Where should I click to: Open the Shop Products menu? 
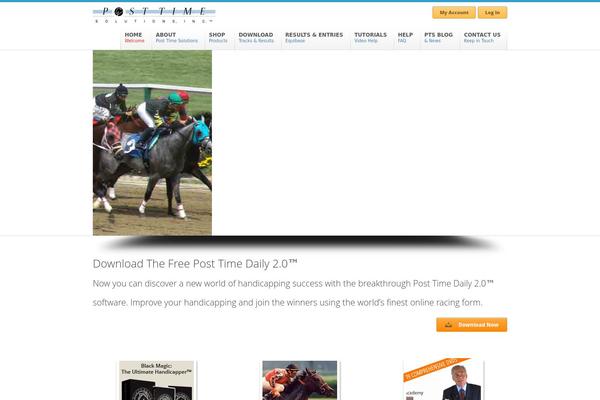click(x=218, y=38)
